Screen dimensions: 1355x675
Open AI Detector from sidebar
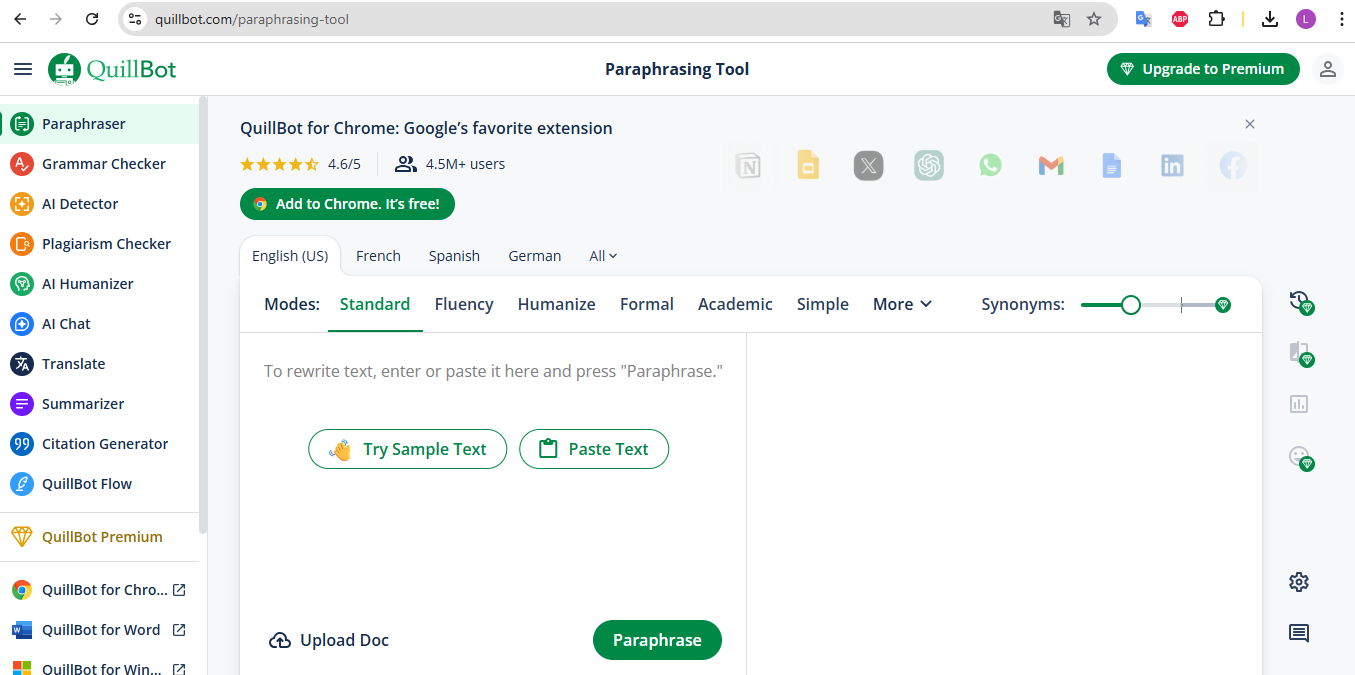(100, 204)
